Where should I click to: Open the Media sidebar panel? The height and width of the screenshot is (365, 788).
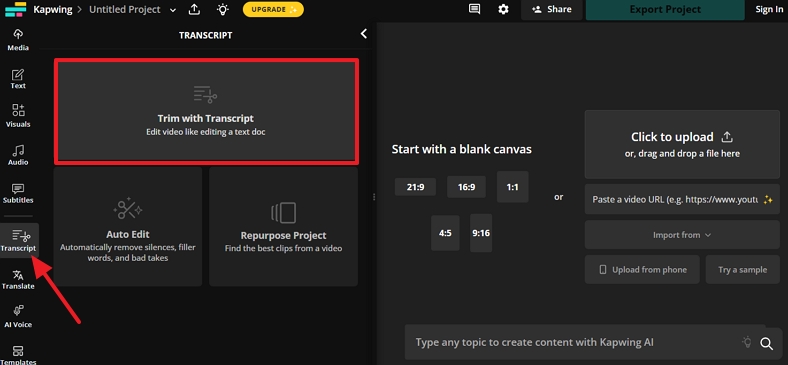tap(18, 40)
